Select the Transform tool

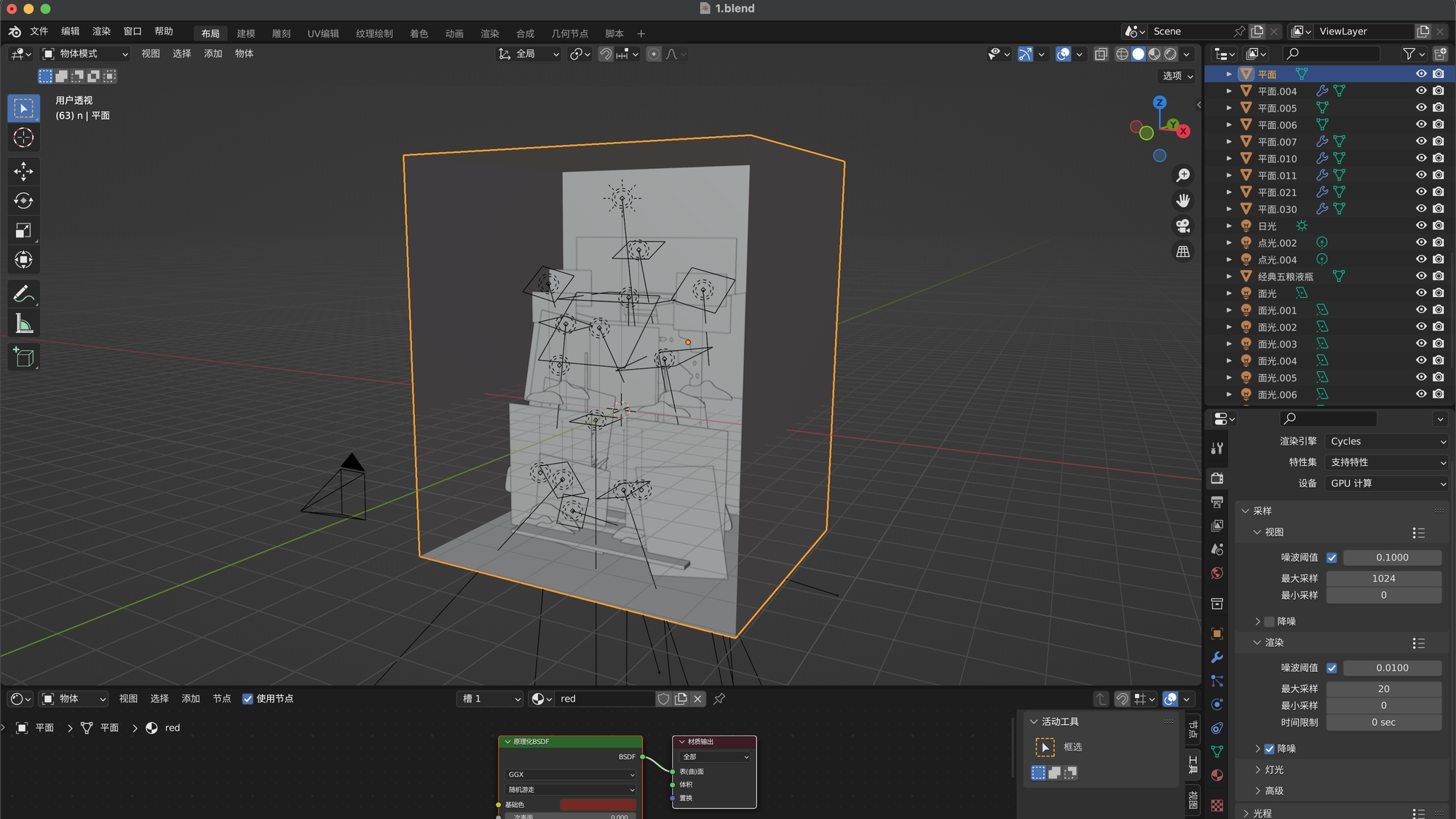pyautogui.click(x=23, y=260)
